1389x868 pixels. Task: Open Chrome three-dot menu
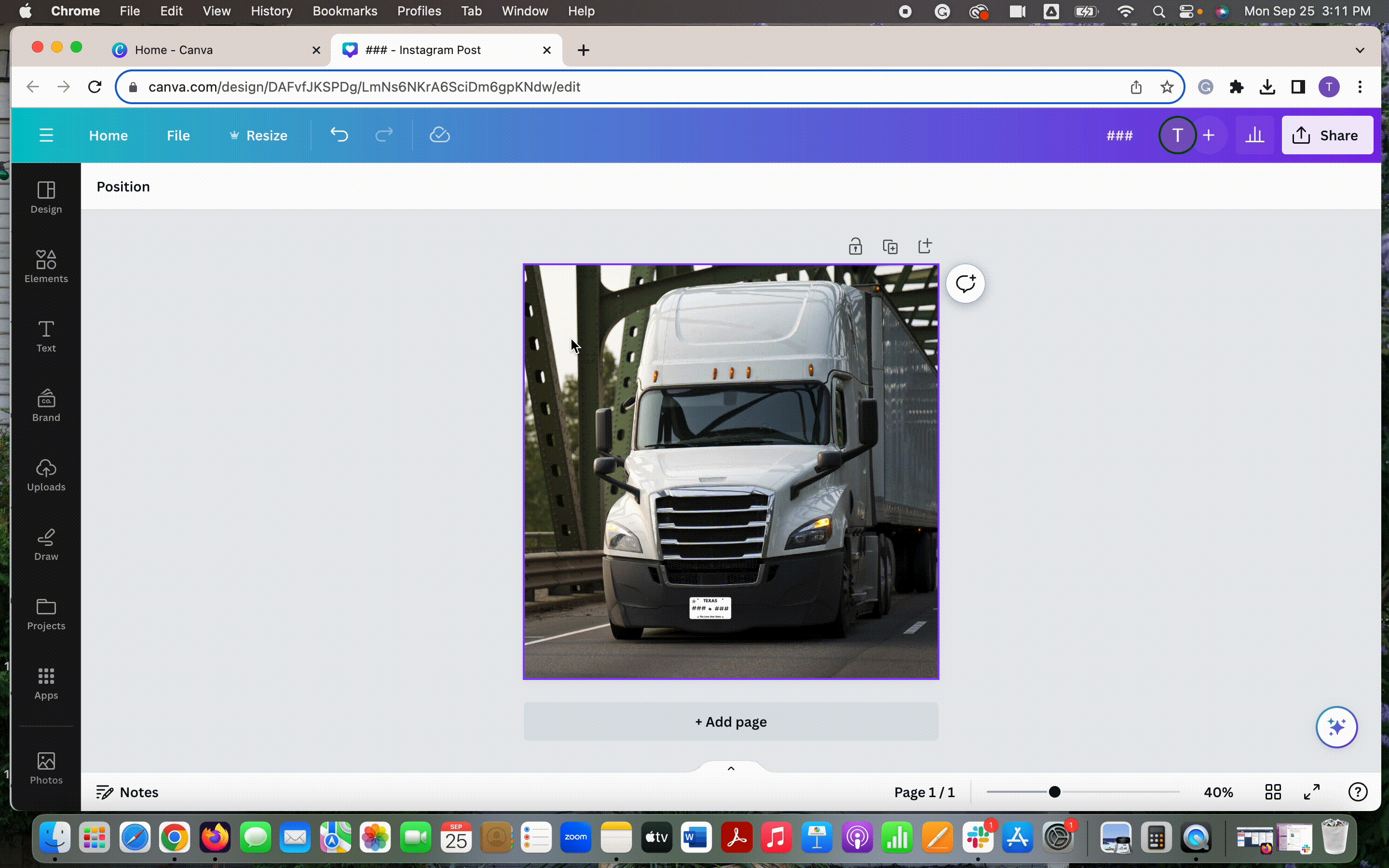pyautogui.click(x=1360, y=87)
